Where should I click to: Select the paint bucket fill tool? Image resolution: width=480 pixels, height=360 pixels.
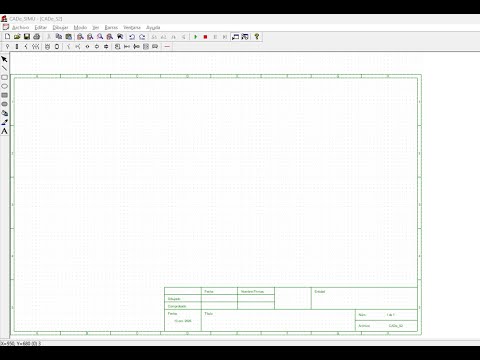(4, 113)
